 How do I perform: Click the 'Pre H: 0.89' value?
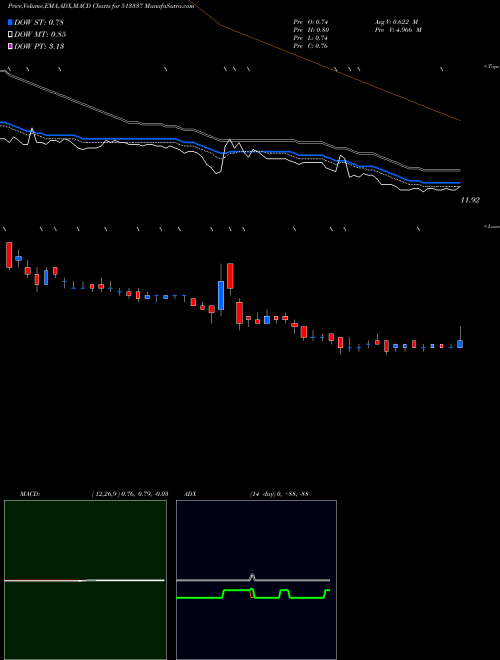(x=311, y=30)
